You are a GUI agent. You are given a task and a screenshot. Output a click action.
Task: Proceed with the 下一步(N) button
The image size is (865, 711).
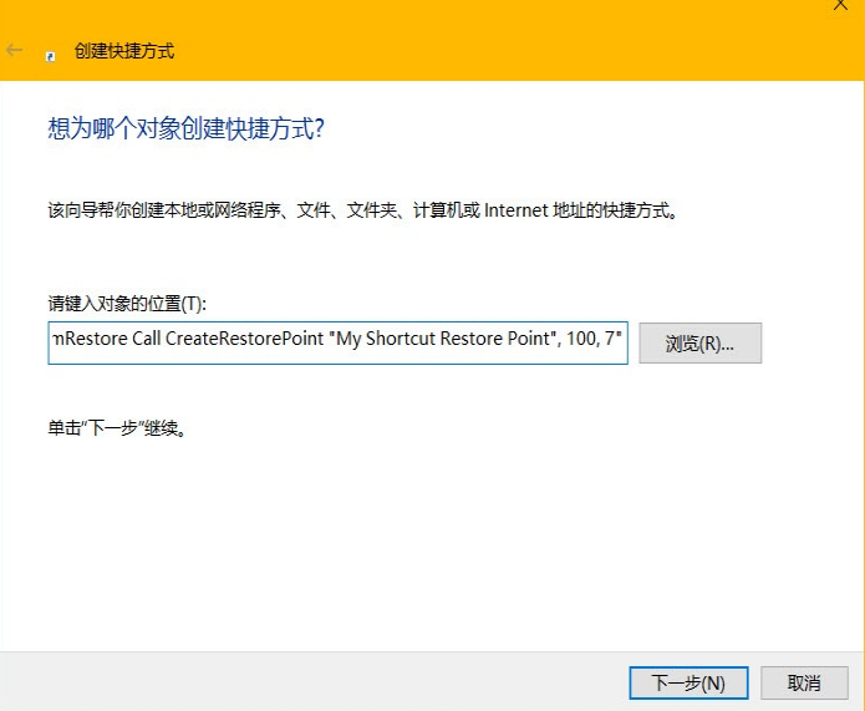[x=688, y=683]
